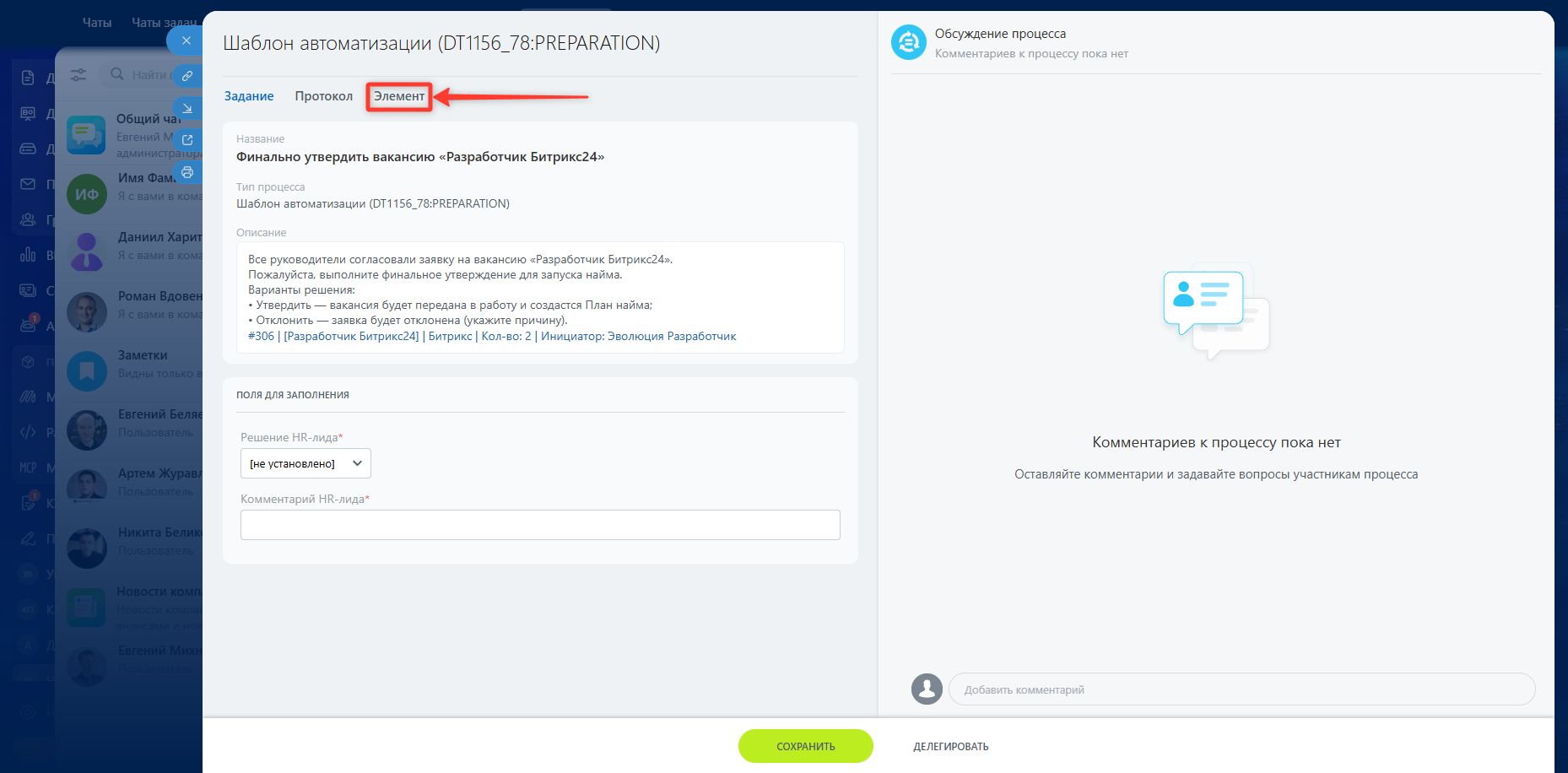
Task: Open the Общий чат avatar in chat list
Action: [86, 135]
